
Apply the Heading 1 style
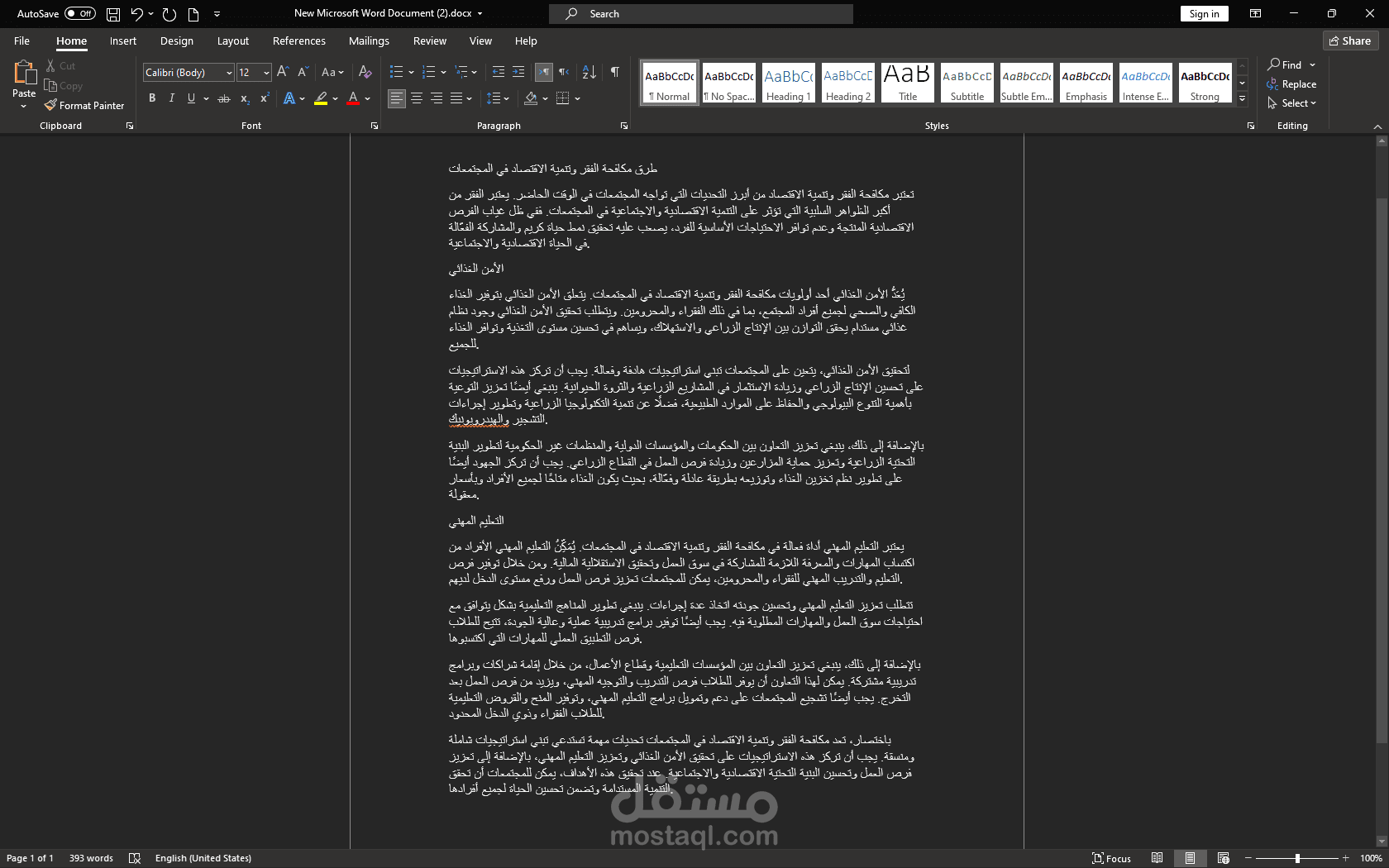coord(788,83)
